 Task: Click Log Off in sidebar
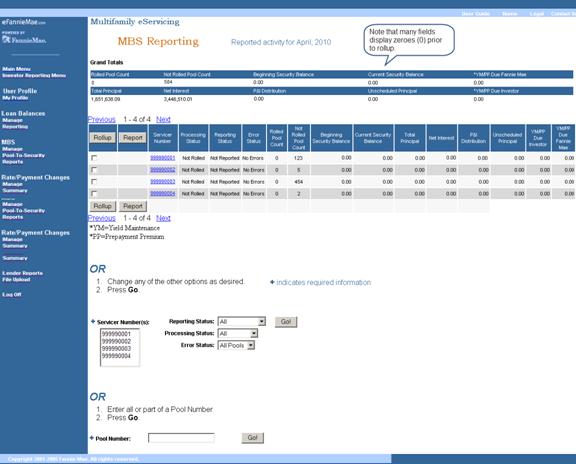point(12,294)
